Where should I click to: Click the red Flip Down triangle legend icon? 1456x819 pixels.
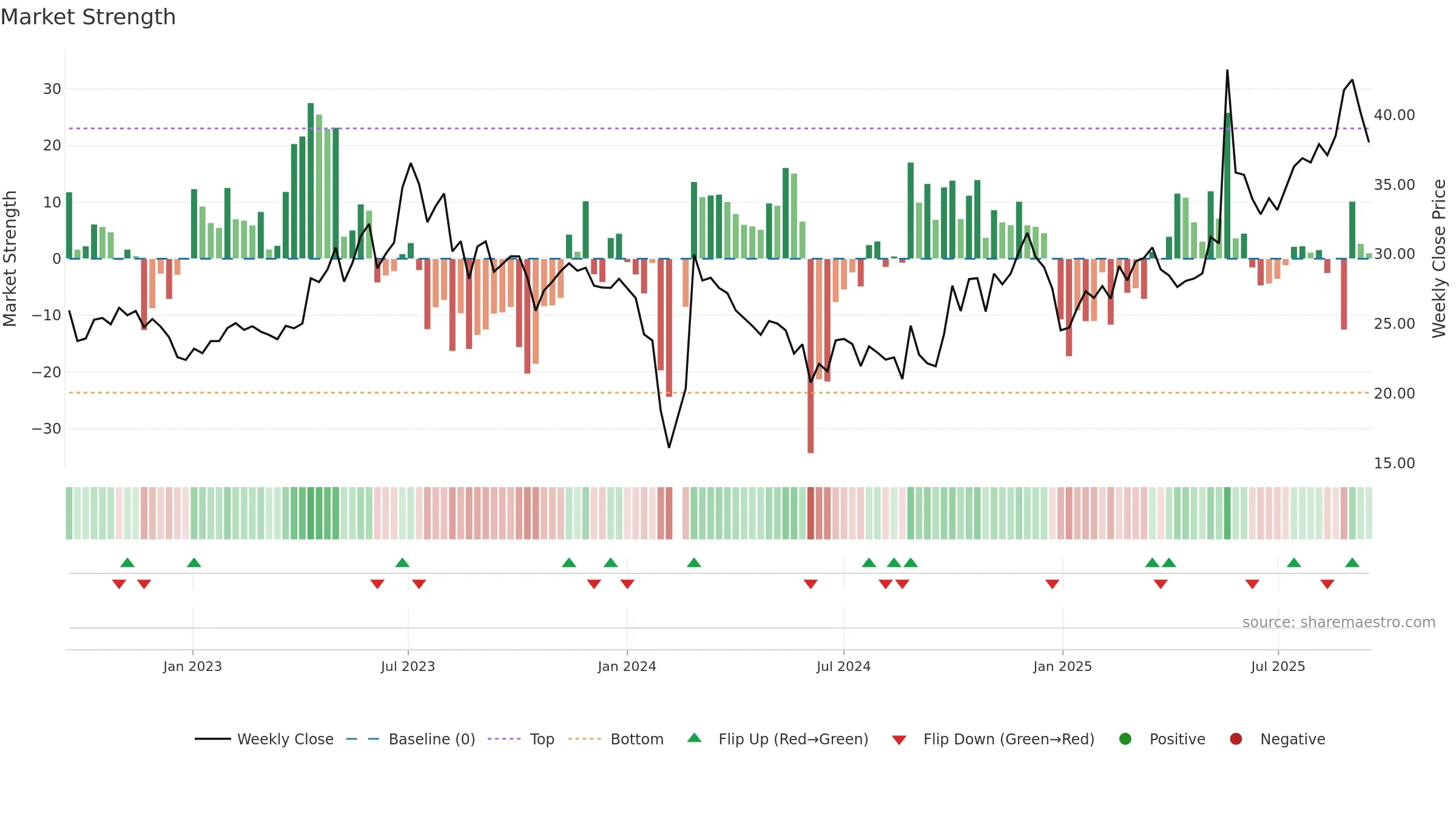point(899,740)
